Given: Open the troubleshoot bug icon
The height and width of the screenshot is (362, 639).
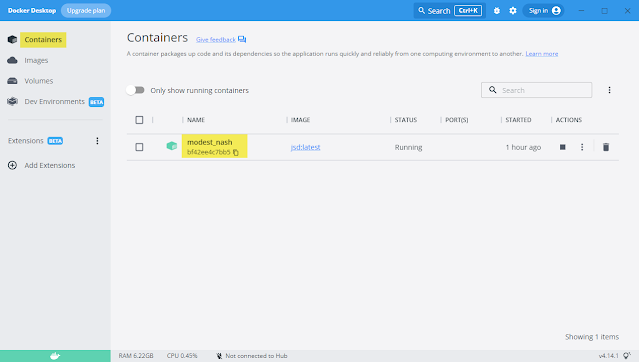Looking at the screenshot, I should point(496,11).
